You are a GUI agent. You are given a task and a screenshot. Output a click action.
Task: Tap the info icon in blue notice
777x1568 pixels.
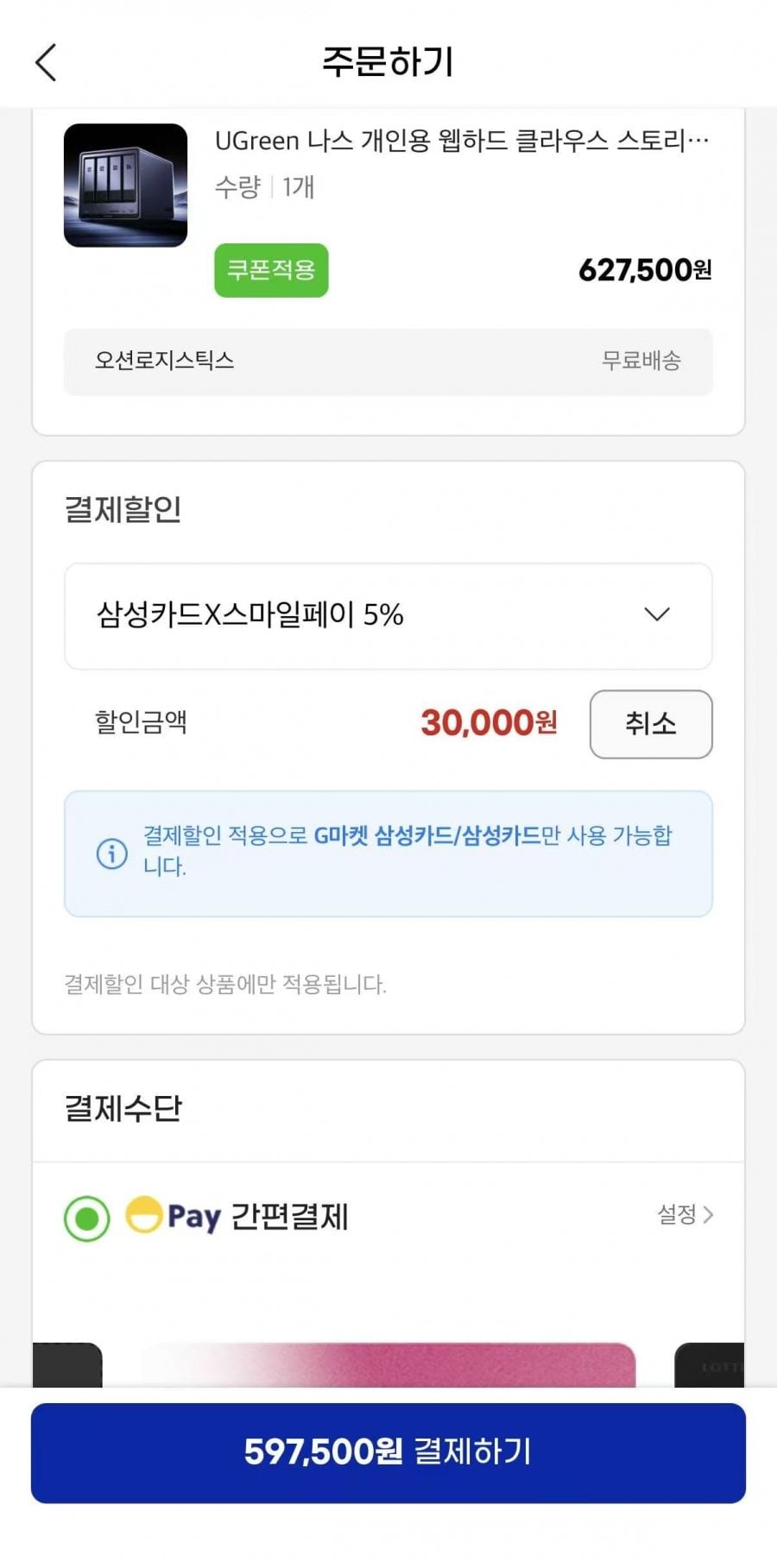coord(112,853)
